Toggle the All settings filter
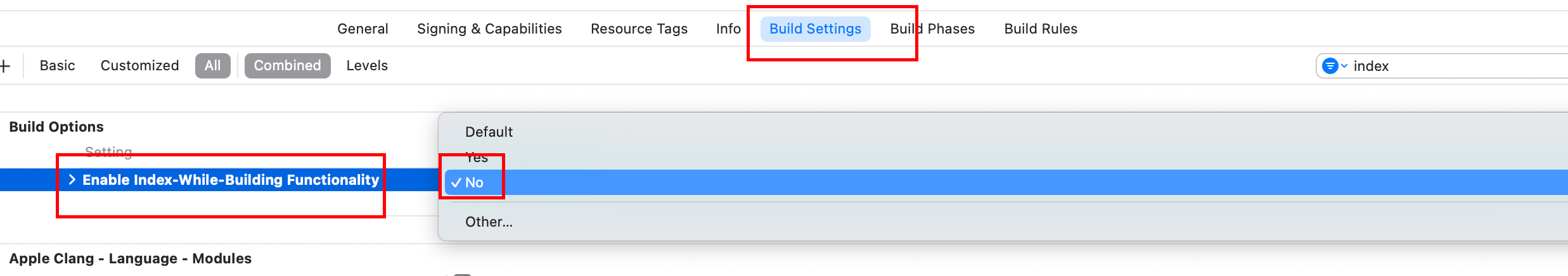Screen dimensions: 1568x276 click(213, 66)
